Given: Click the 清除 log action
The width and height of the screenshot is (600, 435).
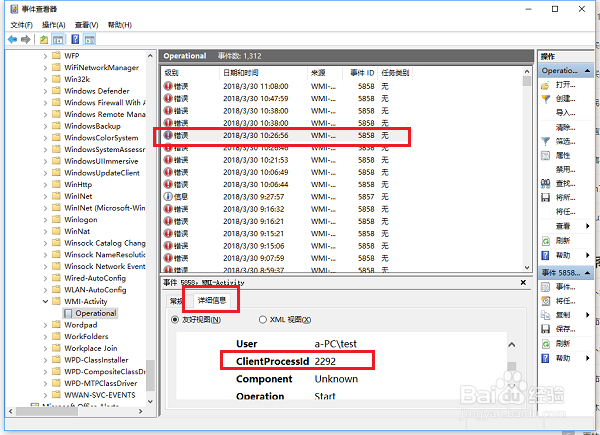Looking at the screenshot, I should (566, 127).
